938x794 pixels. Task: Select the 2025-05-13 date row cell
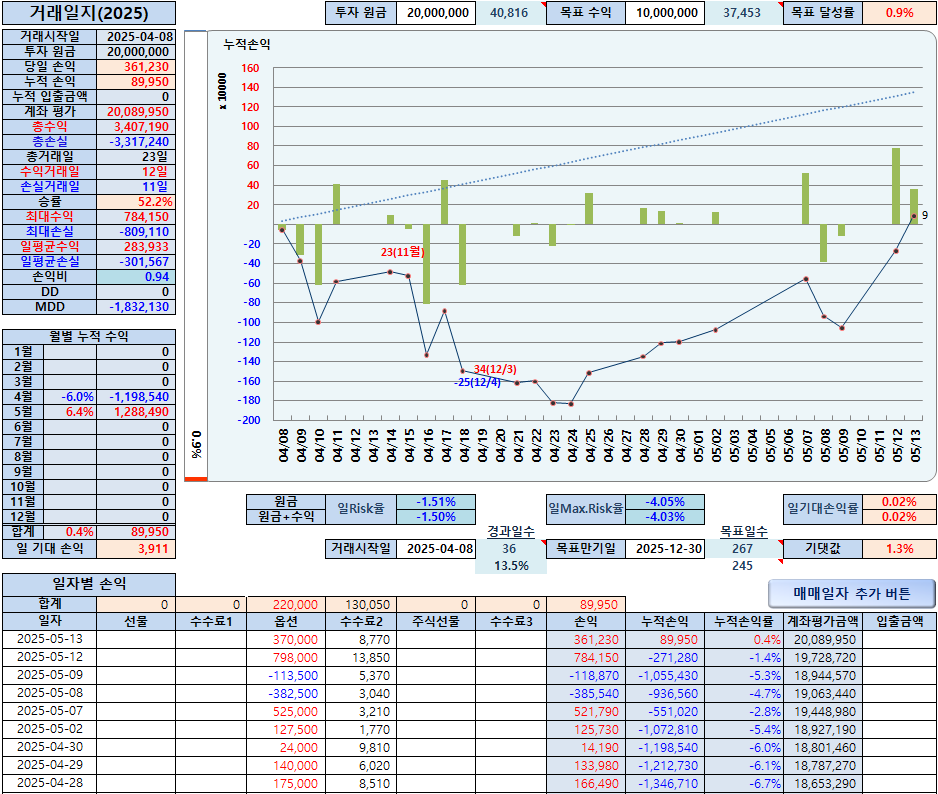50,639
